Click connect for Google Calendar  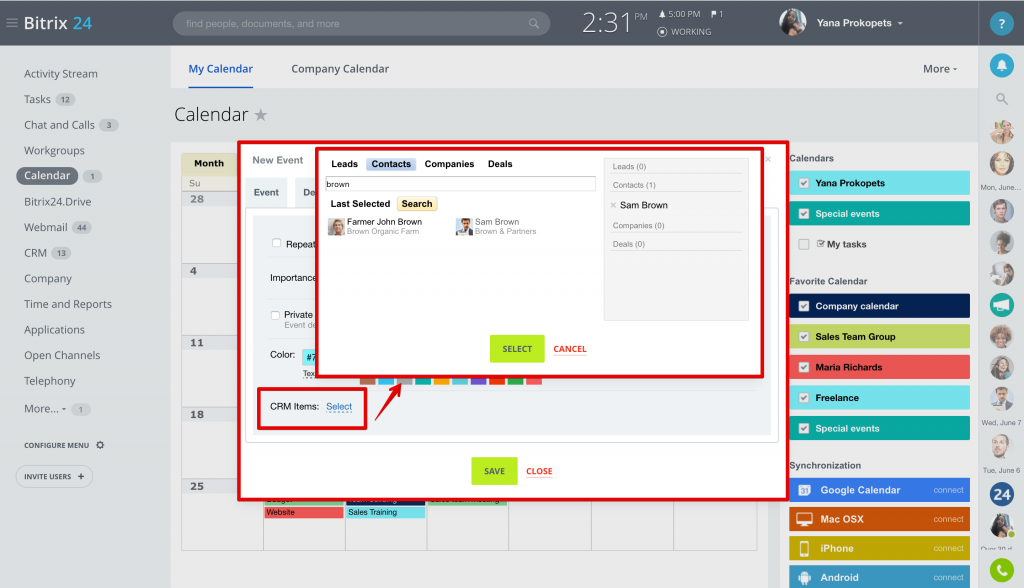[x=948, y=490]
